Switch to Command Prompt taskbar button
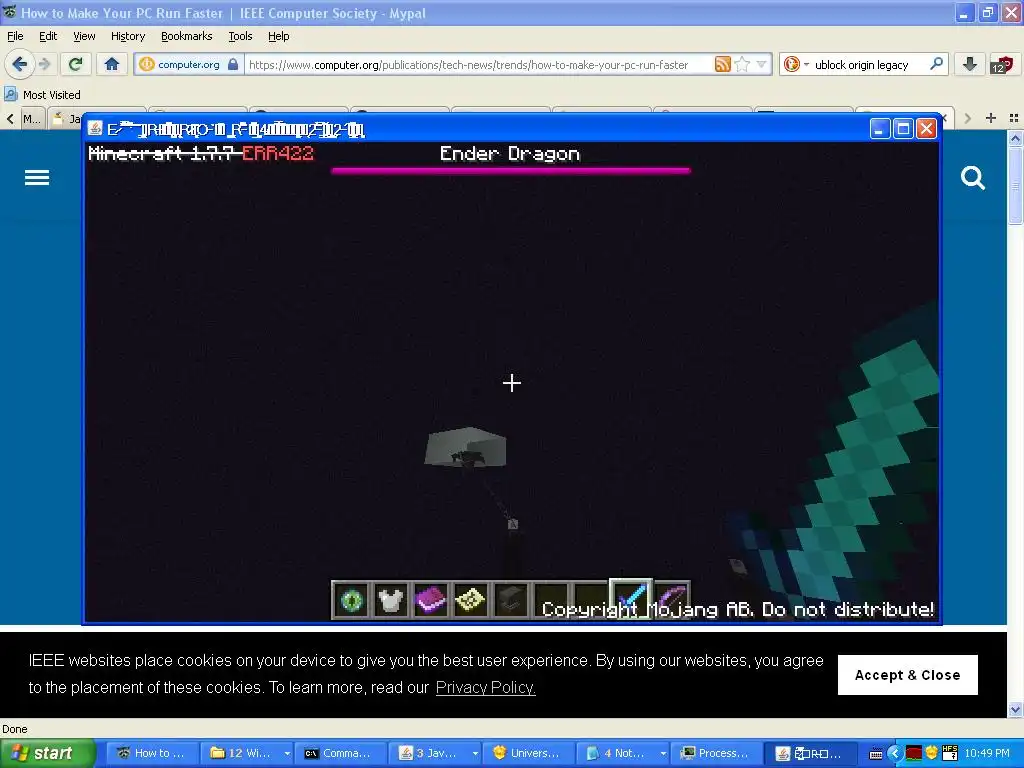 pyautogui.click(x=340, y=753)
